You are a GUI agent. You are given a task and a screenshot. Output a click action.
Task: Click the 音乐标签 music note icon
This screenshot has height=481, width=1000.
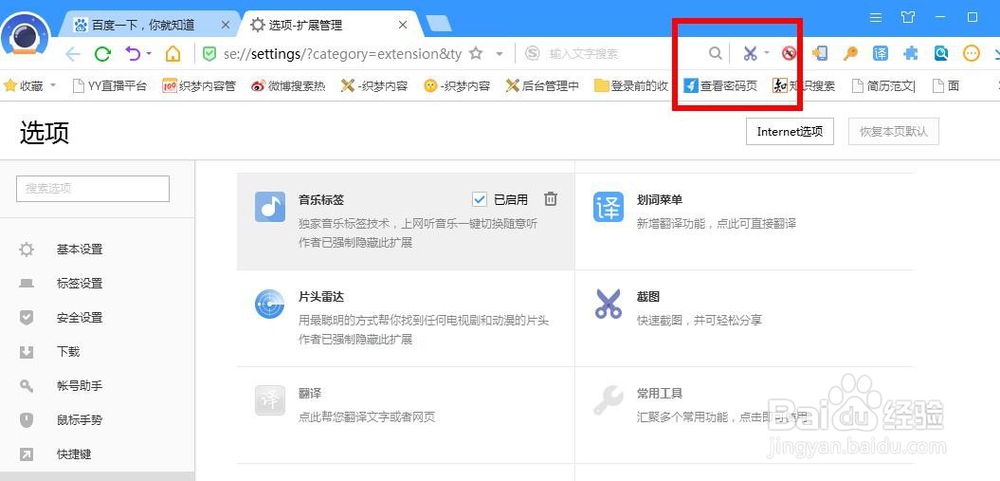click(270, 207)
